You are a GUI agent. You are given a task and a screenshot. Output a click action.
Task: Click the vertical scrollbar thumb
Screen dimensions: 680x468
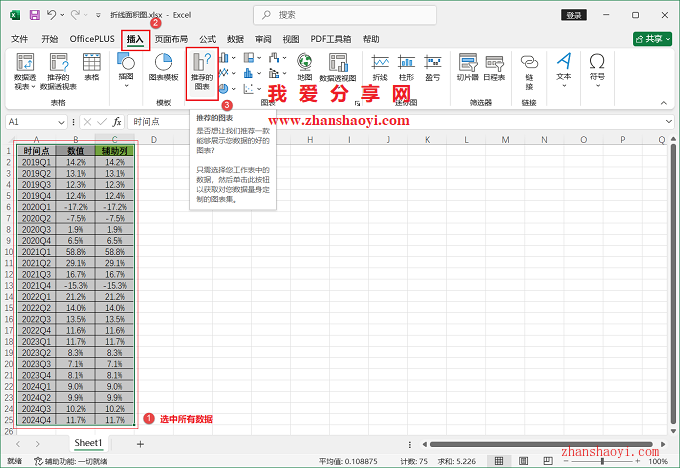pyautogui.click(x=673, y=284)
